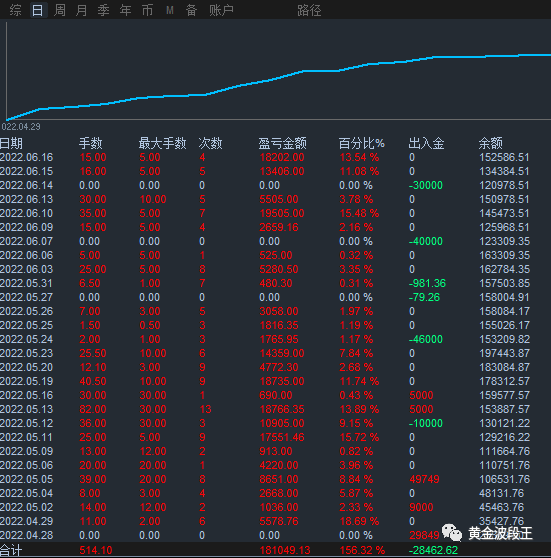Sort by the 次数 column header
The height and width of the screenshot is (558, 551).
coord(210,143)
